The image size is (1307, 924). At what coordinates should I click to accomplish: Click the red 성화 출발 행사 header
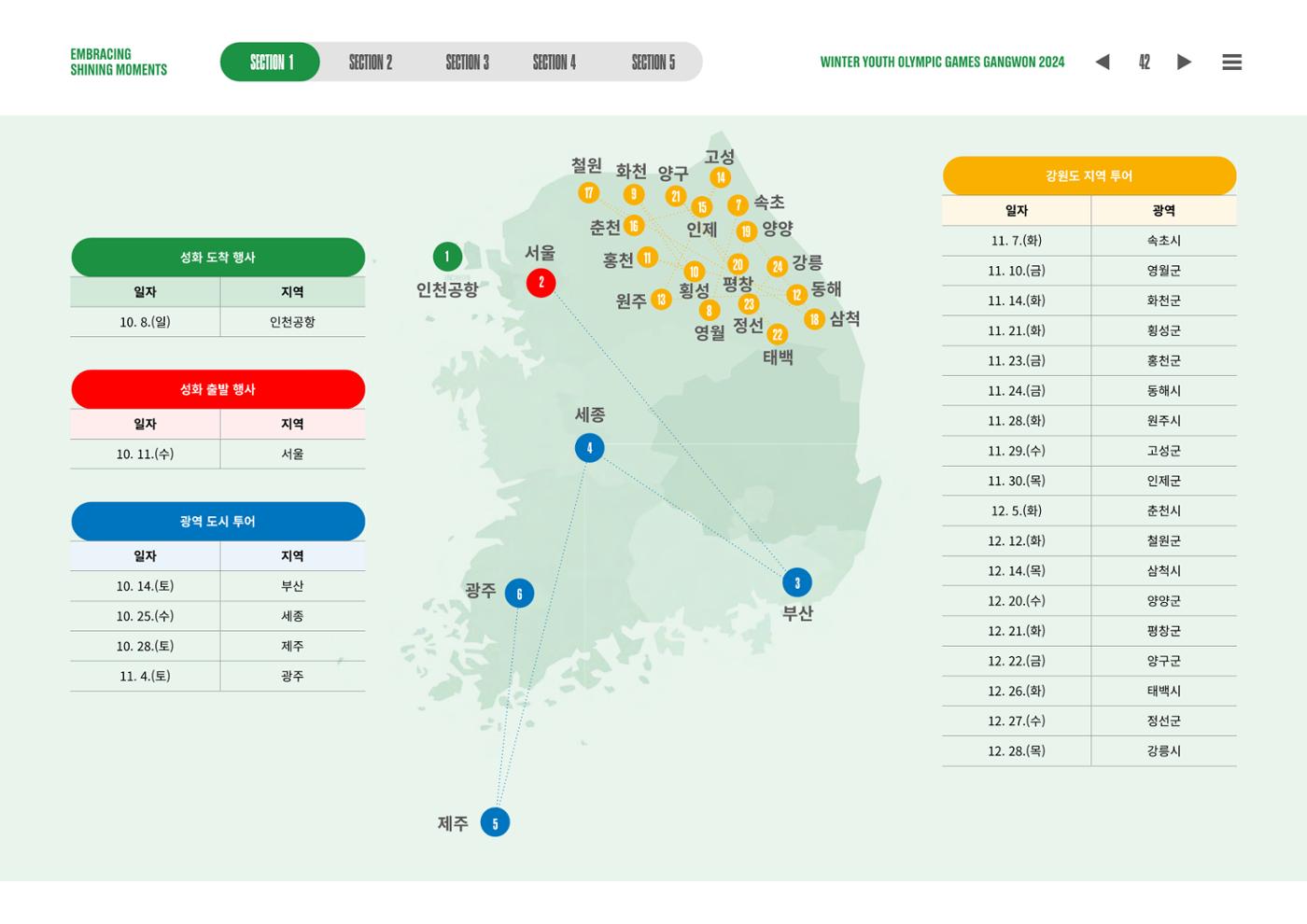point(218,389)
